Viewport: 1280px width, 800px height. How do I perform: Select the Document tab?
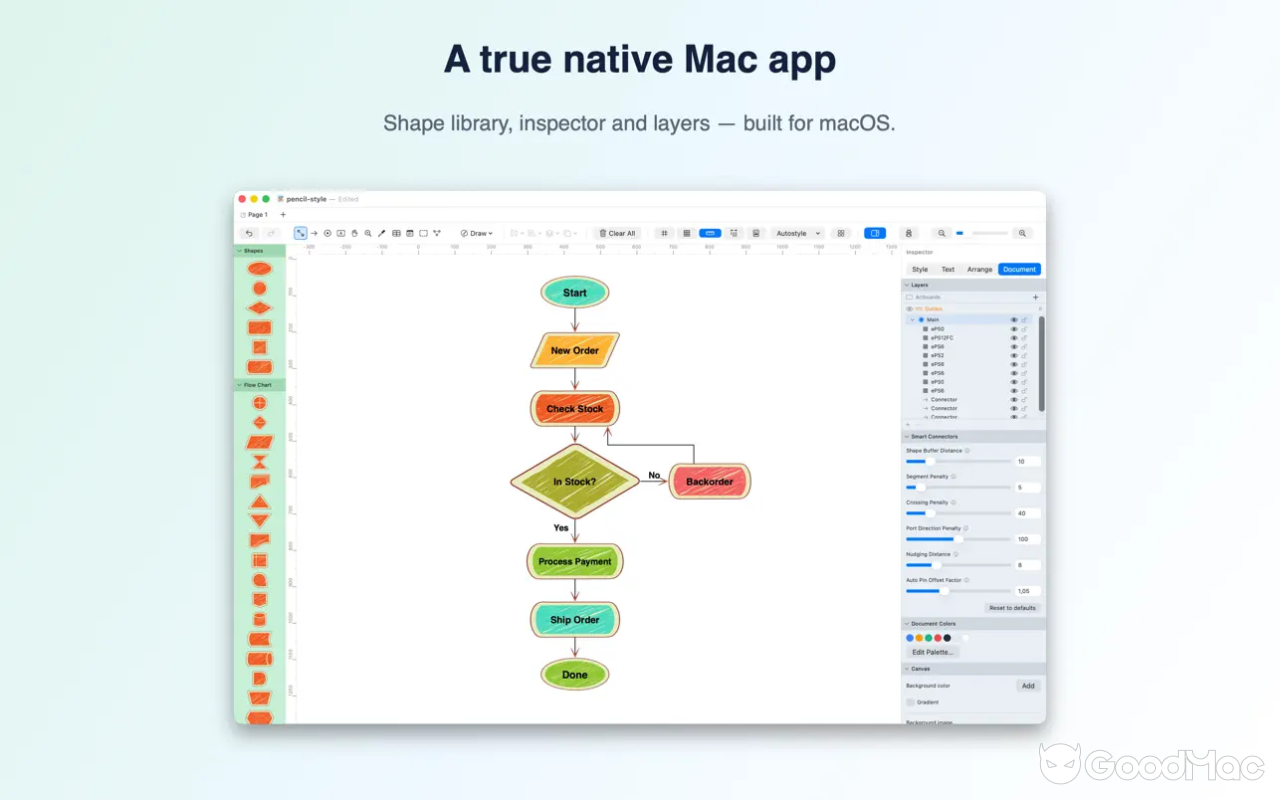(1020, 269)
